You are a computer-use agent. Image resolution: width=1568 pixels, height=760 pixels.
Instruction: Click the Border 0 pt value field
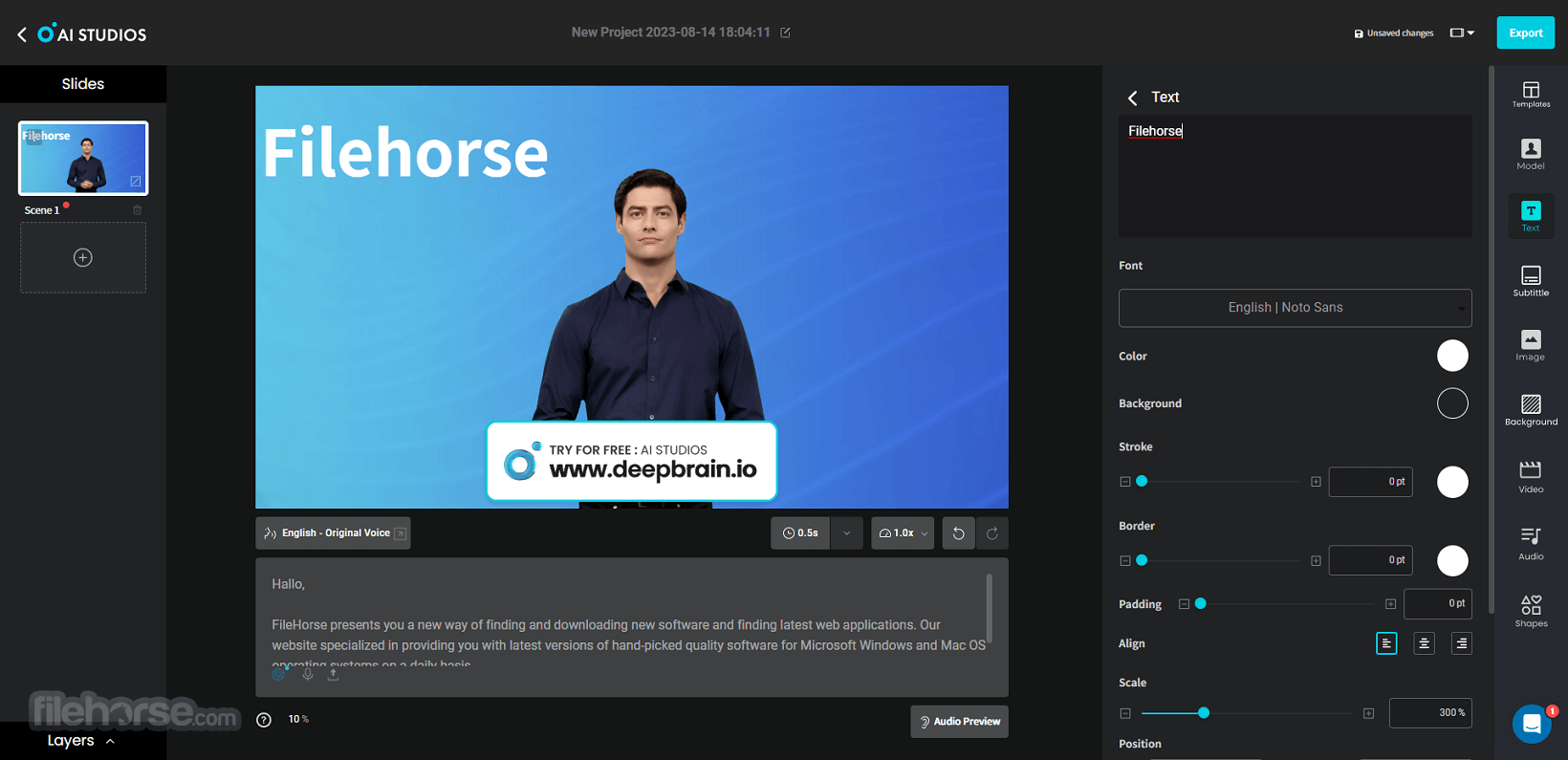tap(1370, 561)
